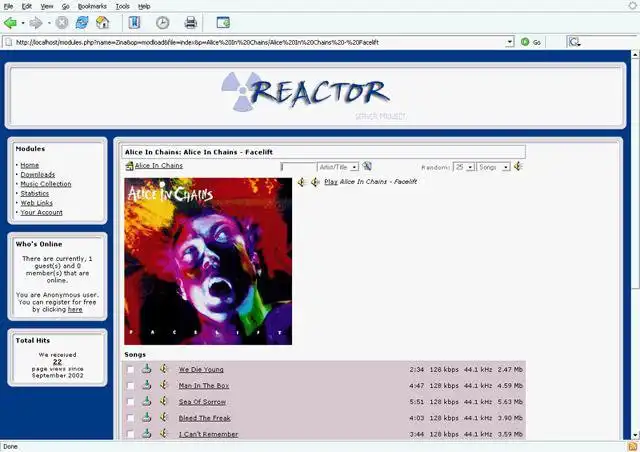The image size is (640, 452).
Task: Click the status bar icon at bottom right
Action: [633, 446]
